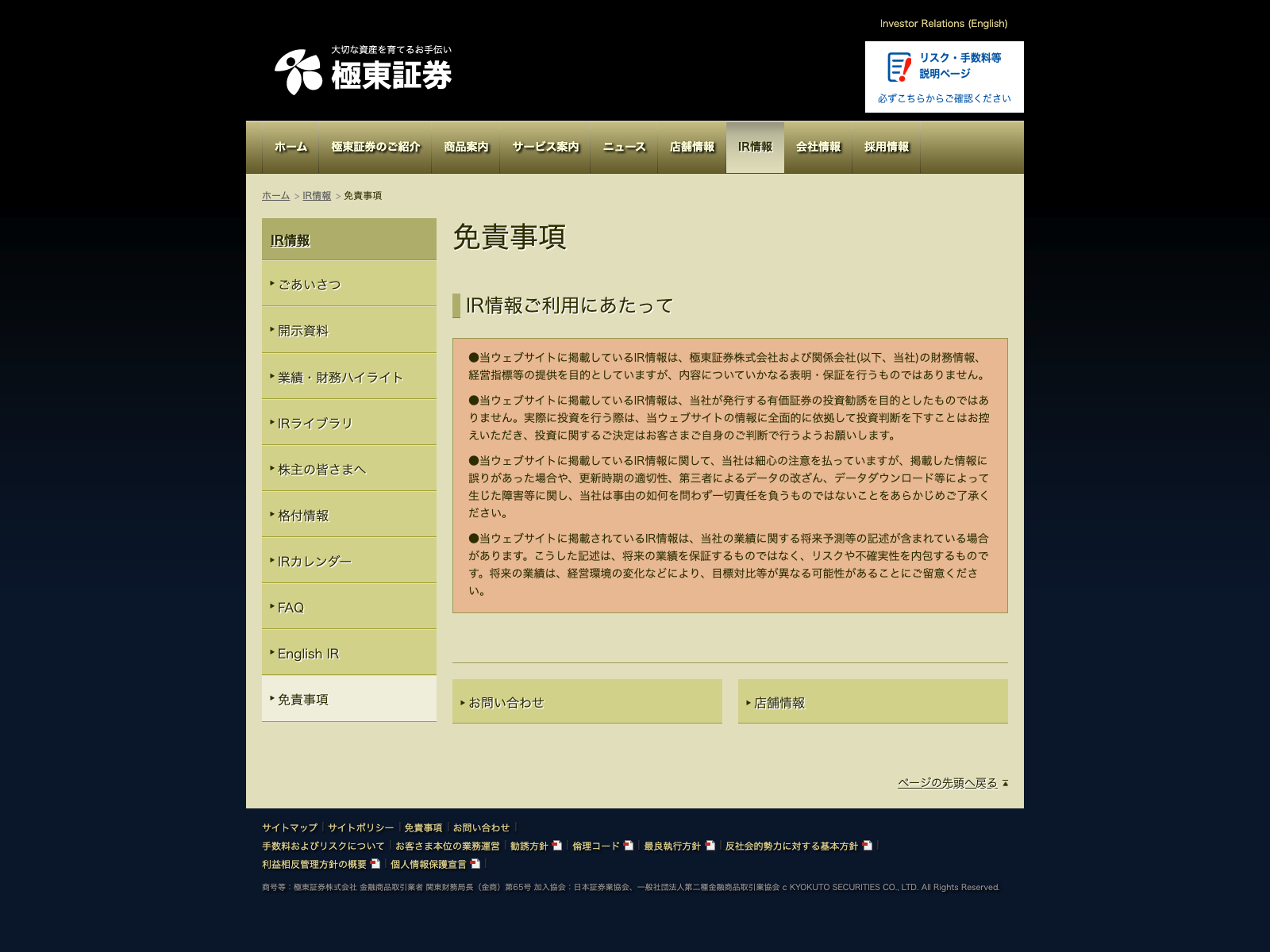Open the 店舗情報 button below the disclaimer
The image size is (1270, 952).
tap(872, 702)
